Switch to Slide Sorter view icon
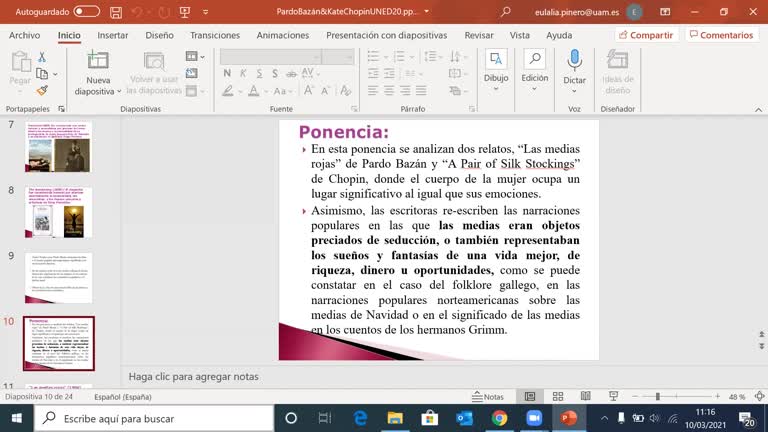The width and height of the screenshot is (768, 432). point(557,397)
